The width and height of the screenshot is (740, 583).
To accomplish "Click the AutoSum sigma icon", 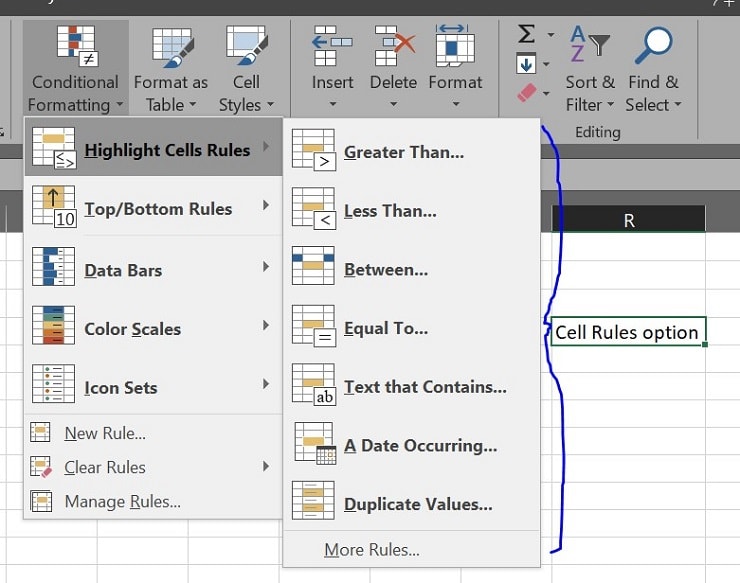I will (x=527, y=35).
